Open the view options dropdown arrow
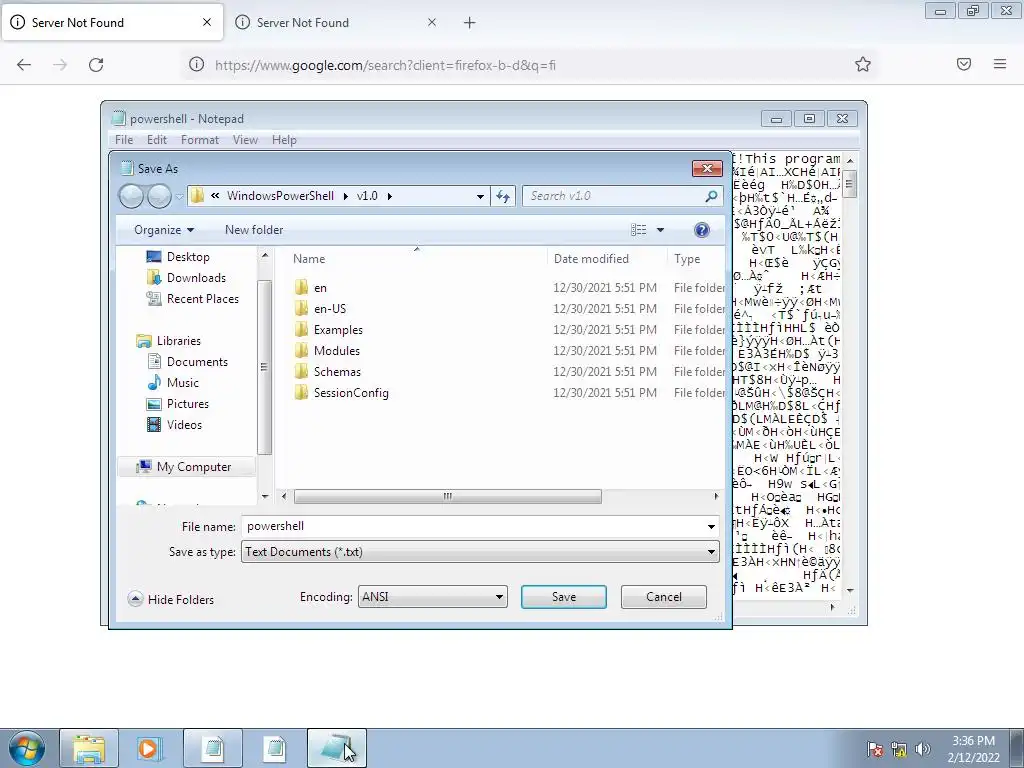Screen dimensions: 1024x768 pos(660,230)
